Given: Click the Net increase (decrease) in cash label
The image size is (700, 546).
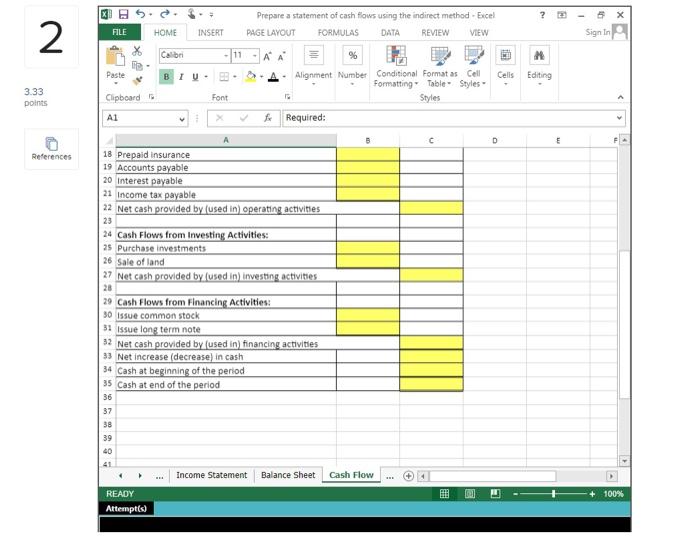Looking at the screenshot, I should point(180,357).
